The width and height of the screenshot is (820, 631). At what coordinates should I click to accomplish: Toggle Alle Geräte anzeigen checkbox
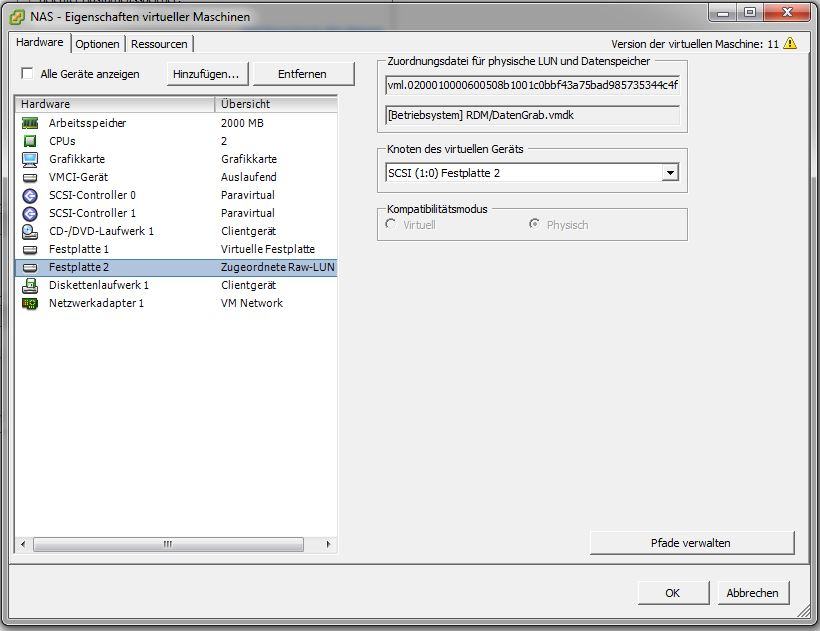point(27,73)
